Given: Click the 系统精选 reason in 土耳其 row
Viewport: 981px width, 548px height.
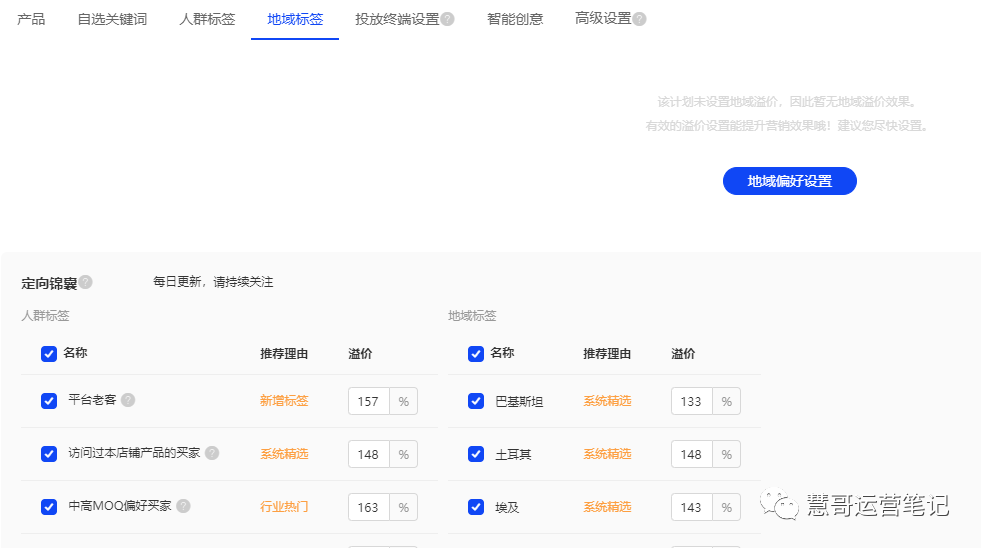Looking at the screenshot, I should (607, 454).
